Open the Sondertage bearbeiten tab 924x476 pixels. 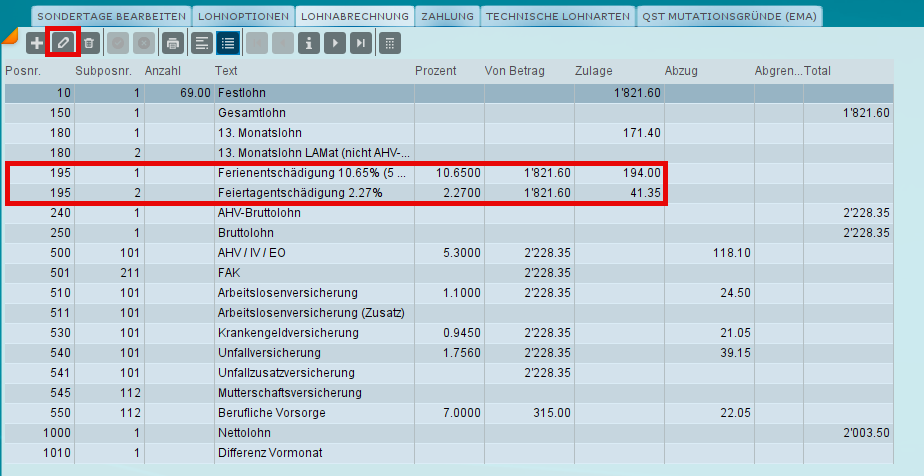(111, 16)
